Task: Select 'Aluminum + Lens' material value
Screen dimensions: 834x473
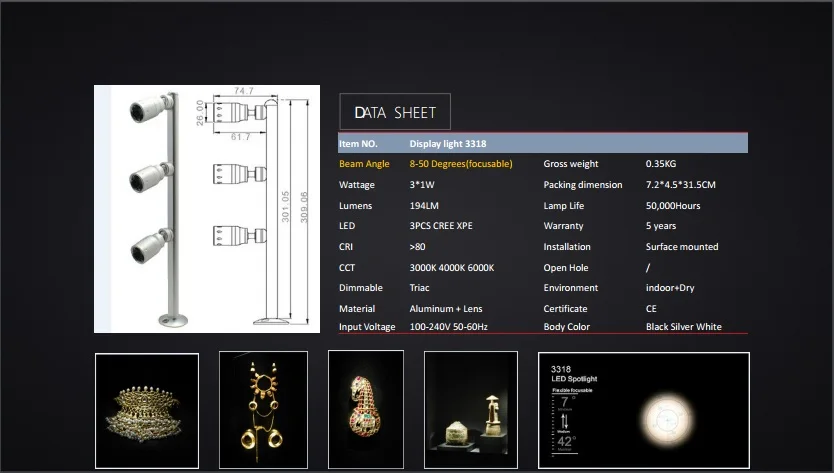Action: pyautogui.click(x=446, y=309)
